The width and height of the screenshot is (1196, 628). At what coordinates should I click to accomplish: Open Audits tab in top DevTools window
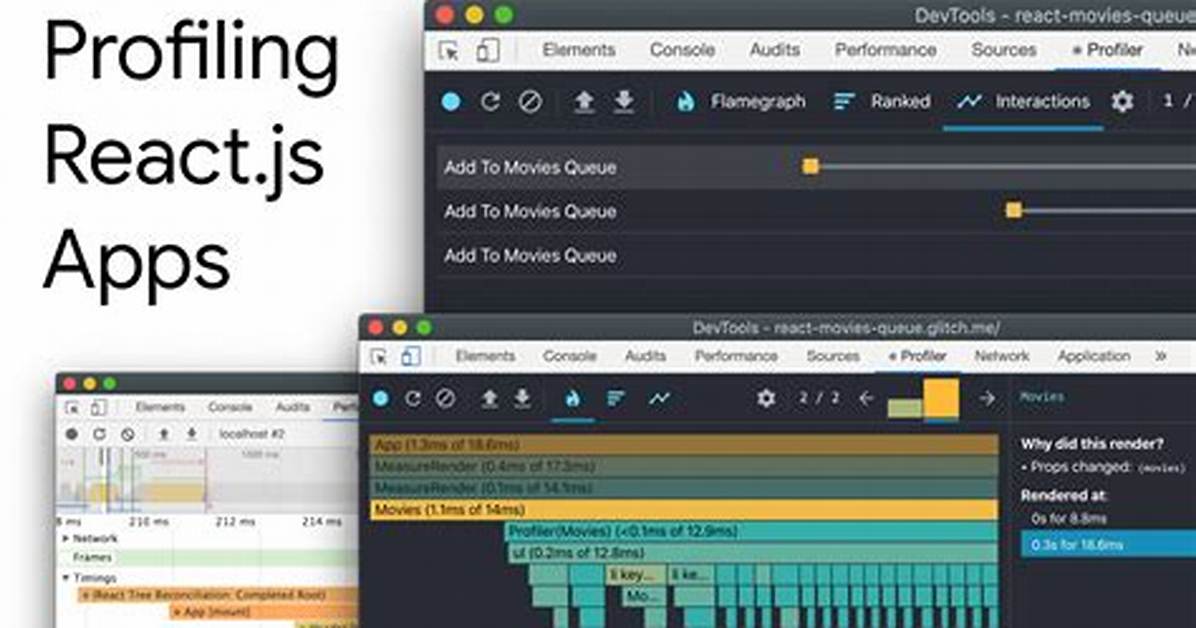[x=775, y=50]
